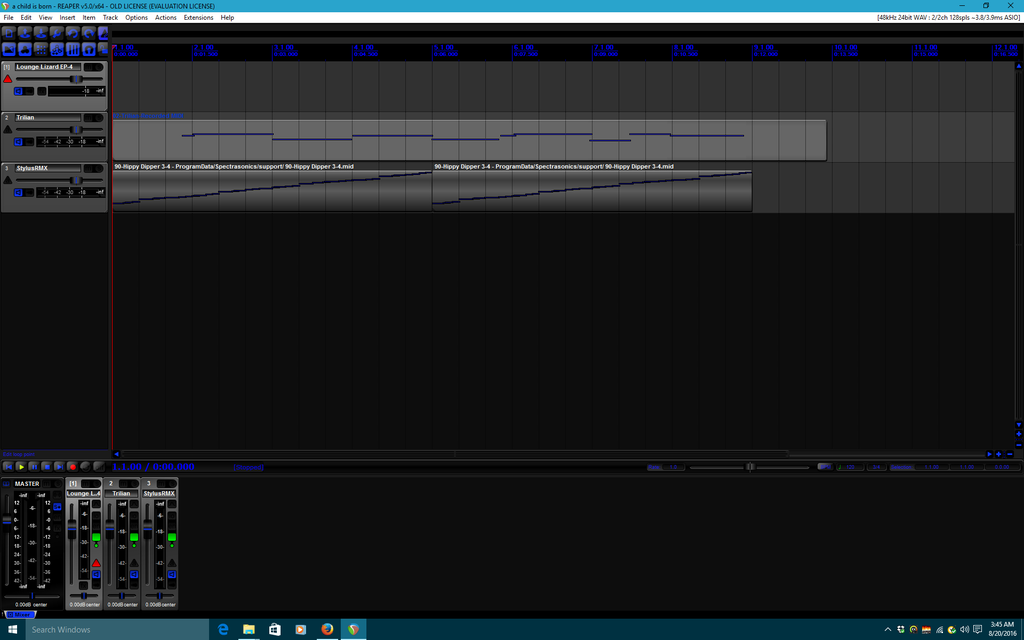The height and width of the screenshot is (640, 1024).
Task: Click the New Project toolbar icon
Action: tap(9, 33)
